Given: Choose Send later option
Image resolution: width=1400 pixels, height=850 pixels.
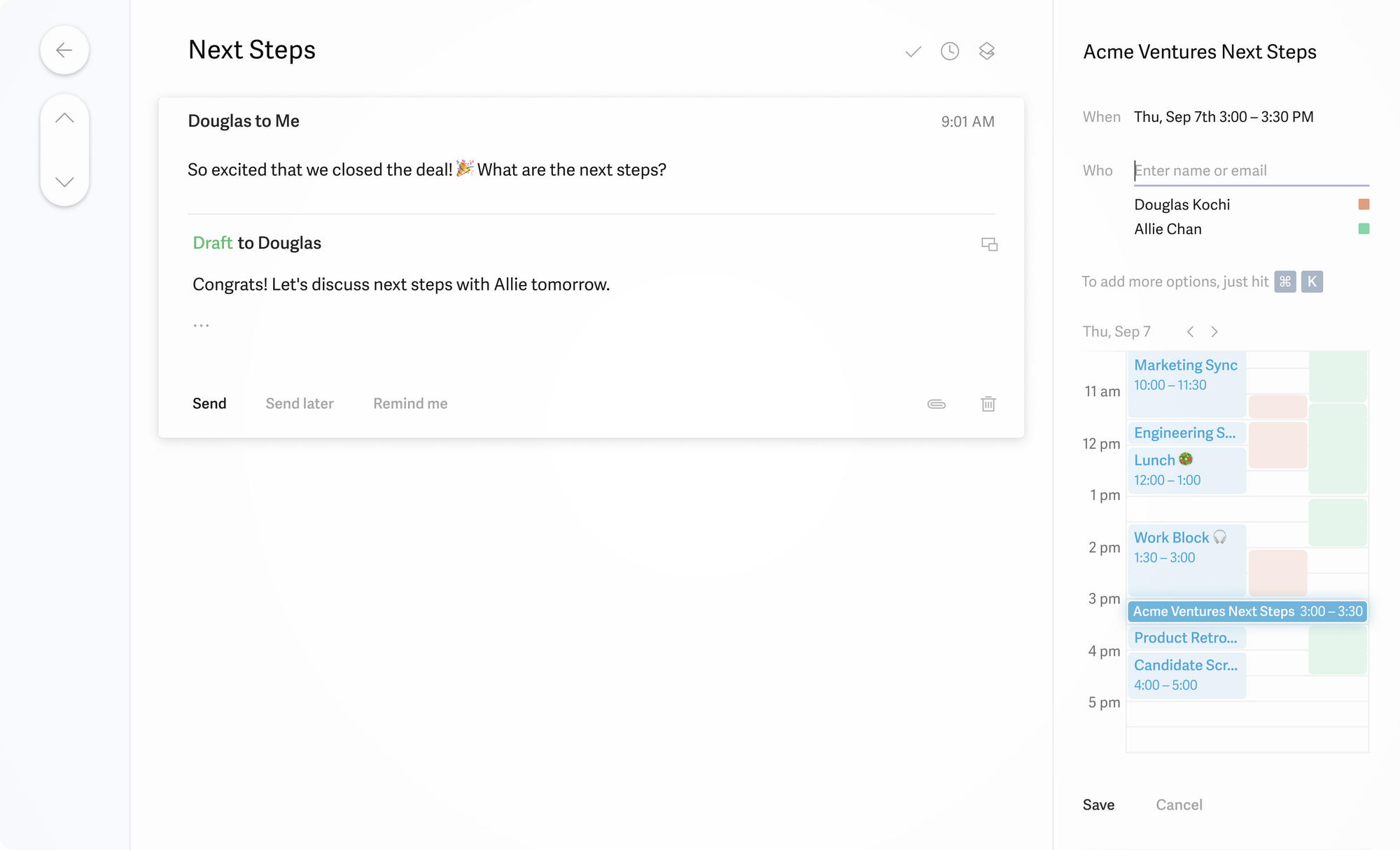Looking at the screenshot, I should (300, 403).
